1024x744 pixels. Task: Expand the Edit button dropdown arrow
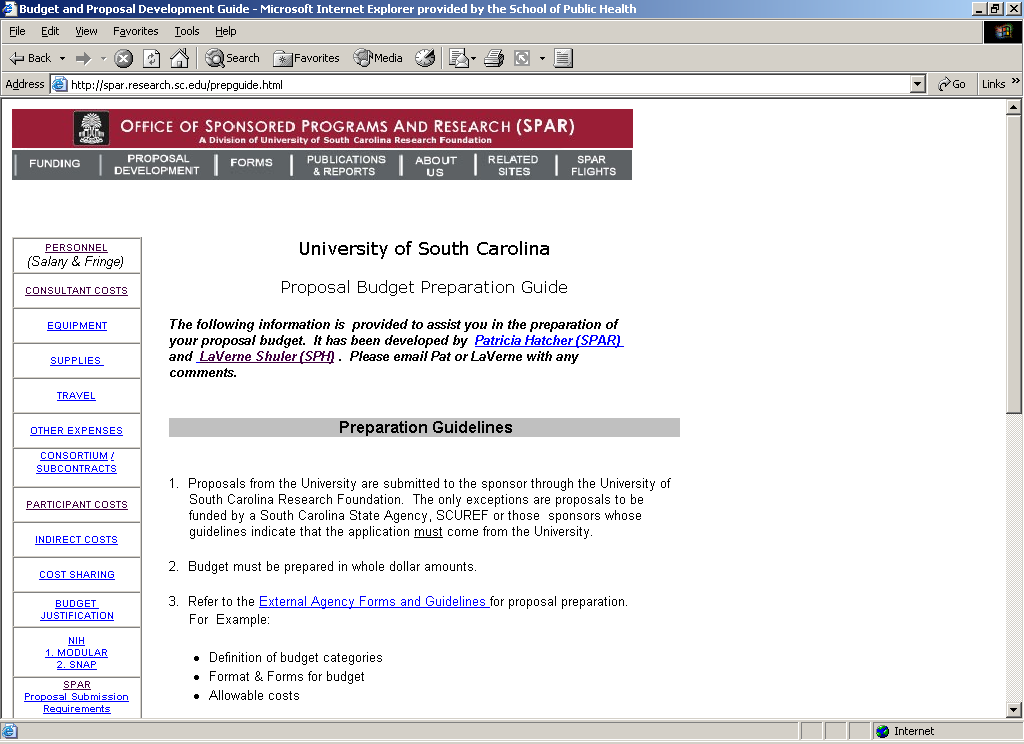coord(542,59)
